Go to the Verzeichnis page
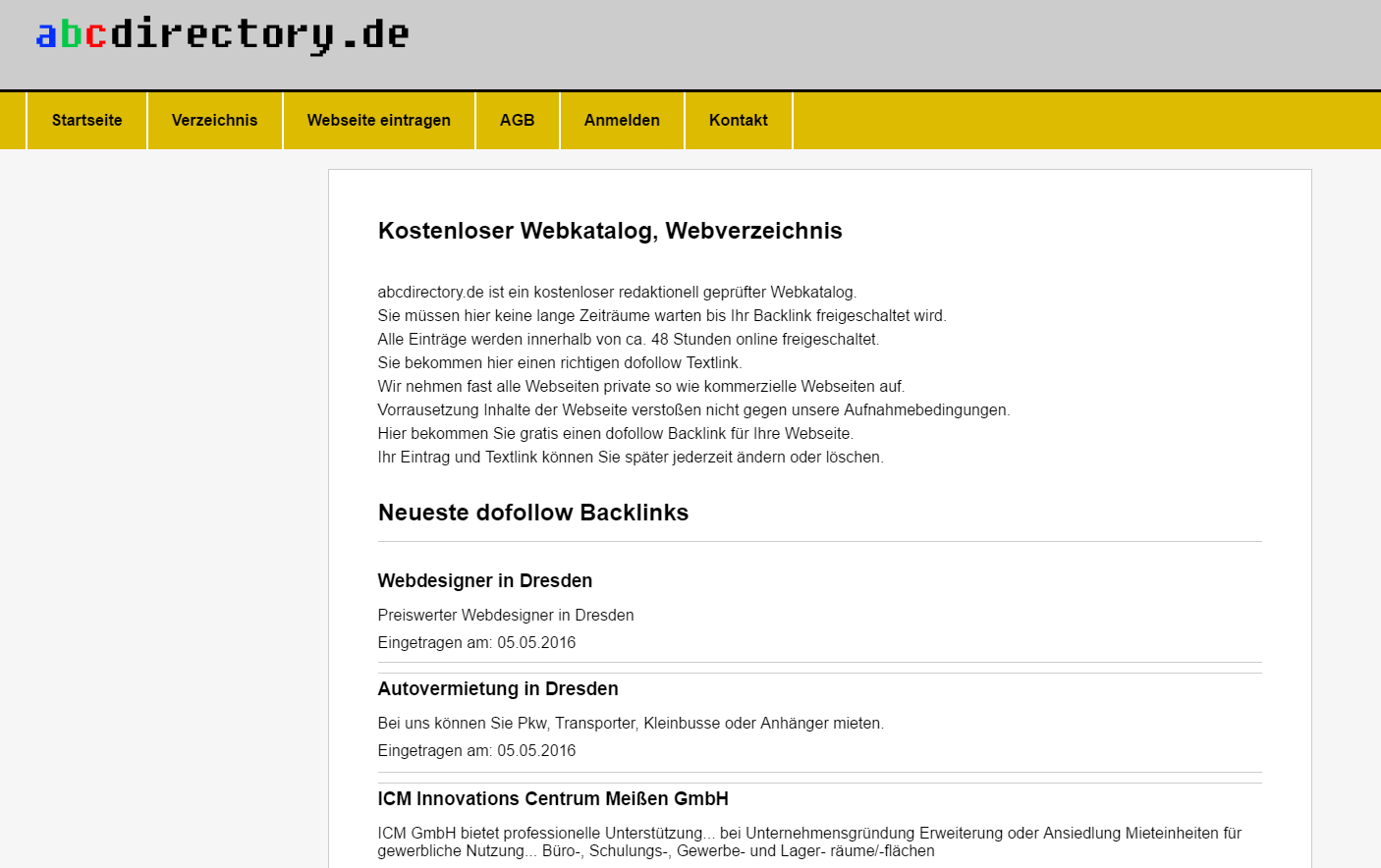The width and height of the screenshot is (1381, 868). (214, 120)
